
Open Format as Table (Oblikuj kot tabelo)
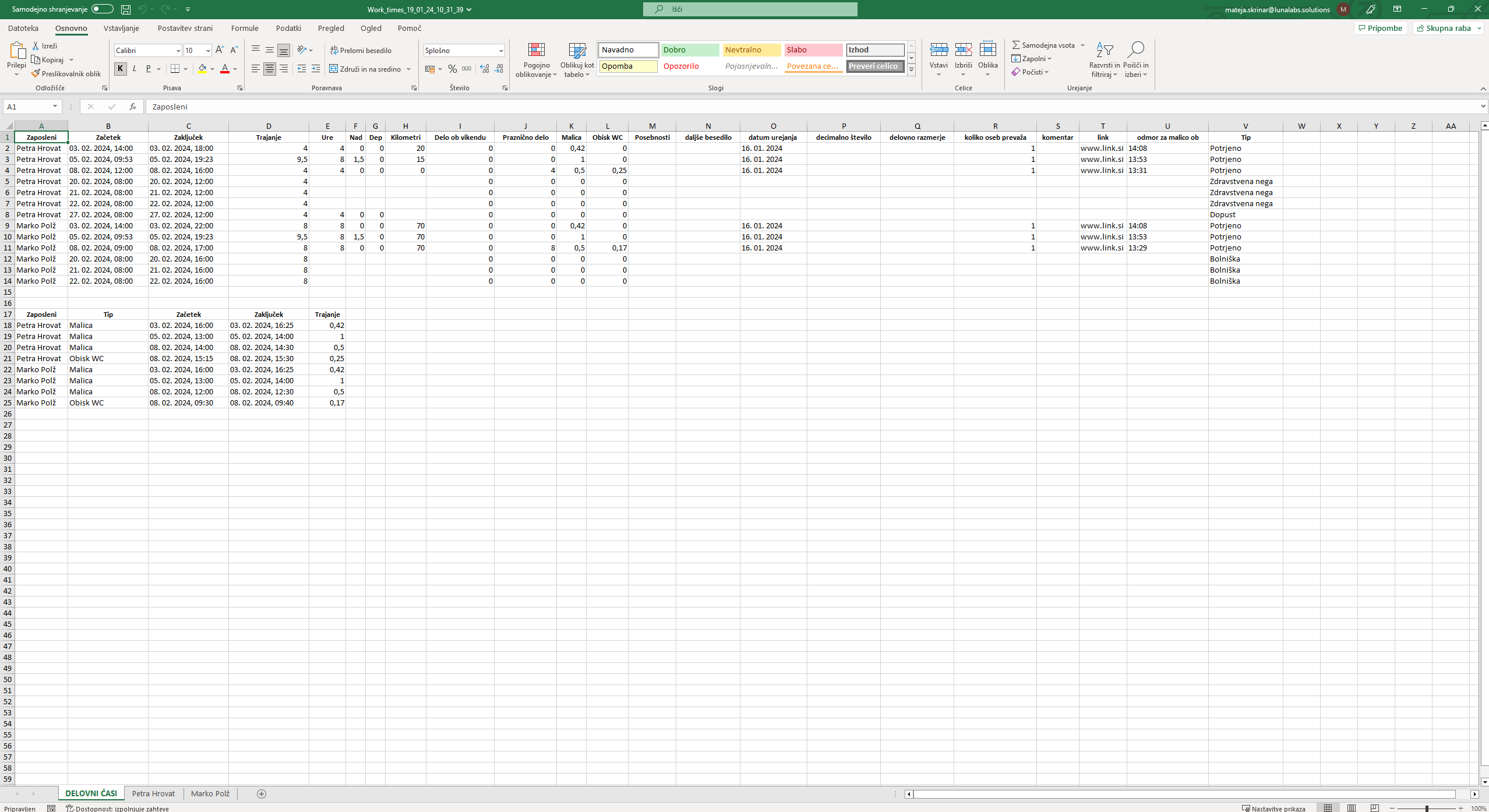pyautogui.click(x=577, y=60)
